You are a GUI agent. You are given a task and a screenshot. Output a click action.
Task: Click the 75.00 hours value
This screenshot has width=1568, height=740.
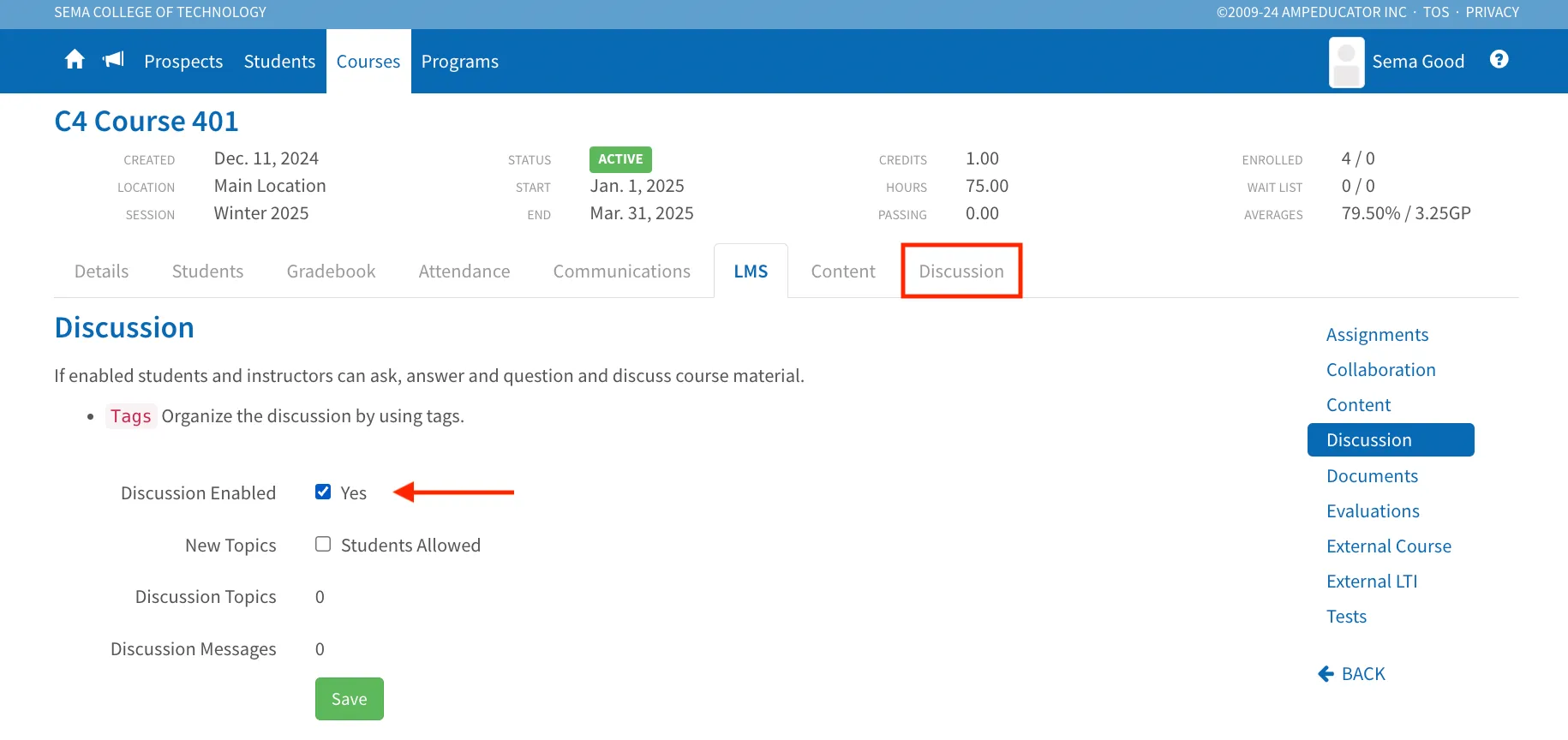pyautogui.click(x=987, y=186)
